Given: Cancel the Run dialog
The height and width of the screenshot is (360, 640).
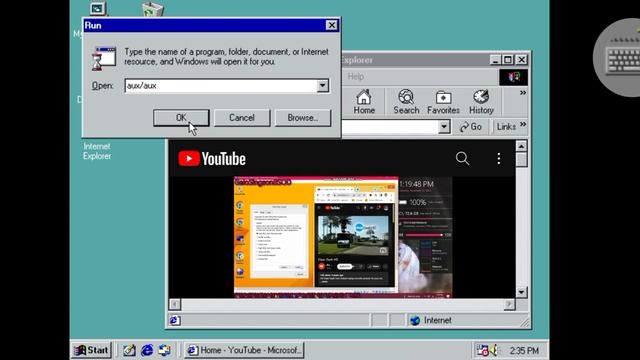Looking at the screenshot, I should [x=242, y=118].
